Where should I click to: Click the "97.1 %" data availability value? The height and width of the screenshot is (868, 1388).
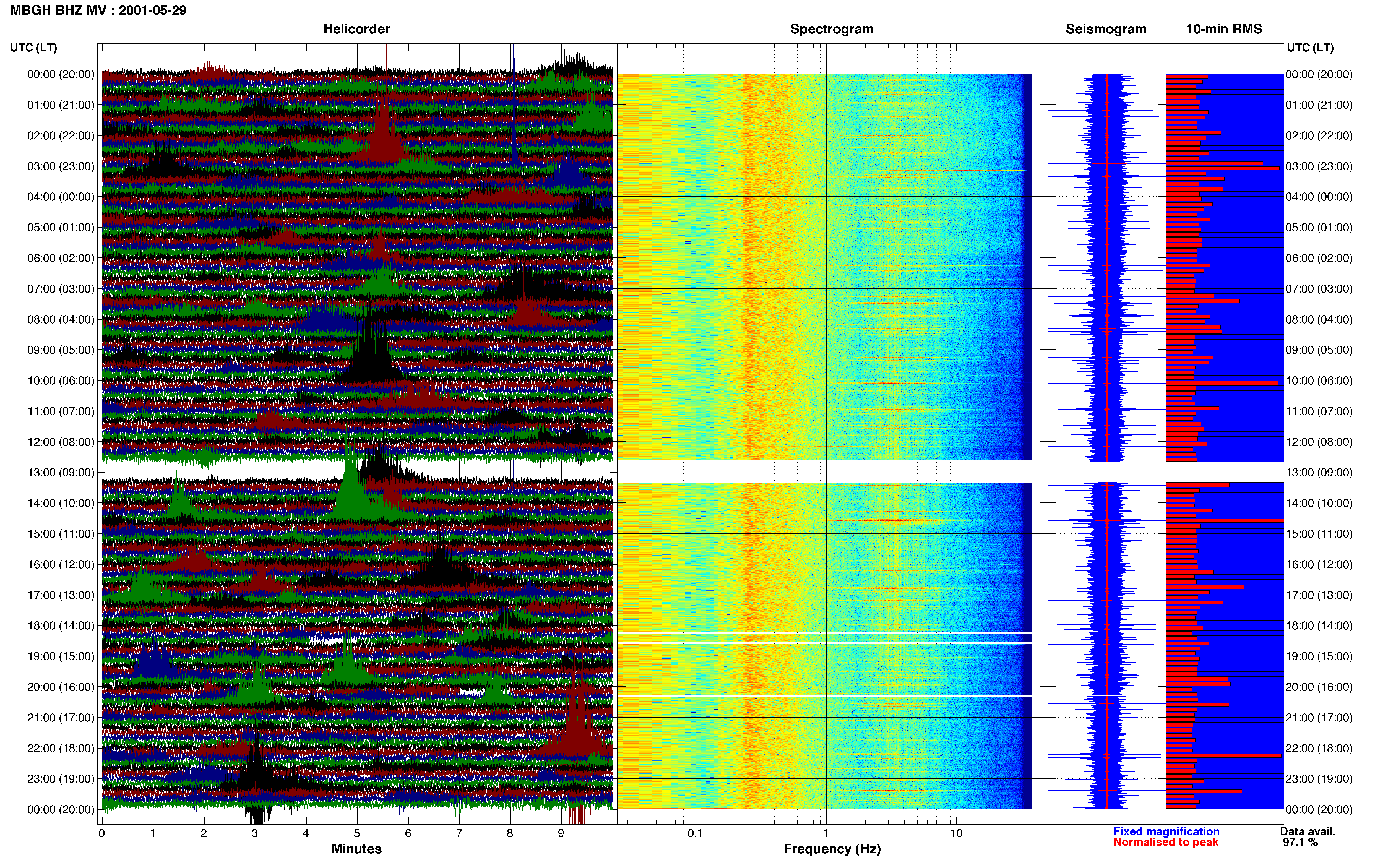pos(1300,842)
